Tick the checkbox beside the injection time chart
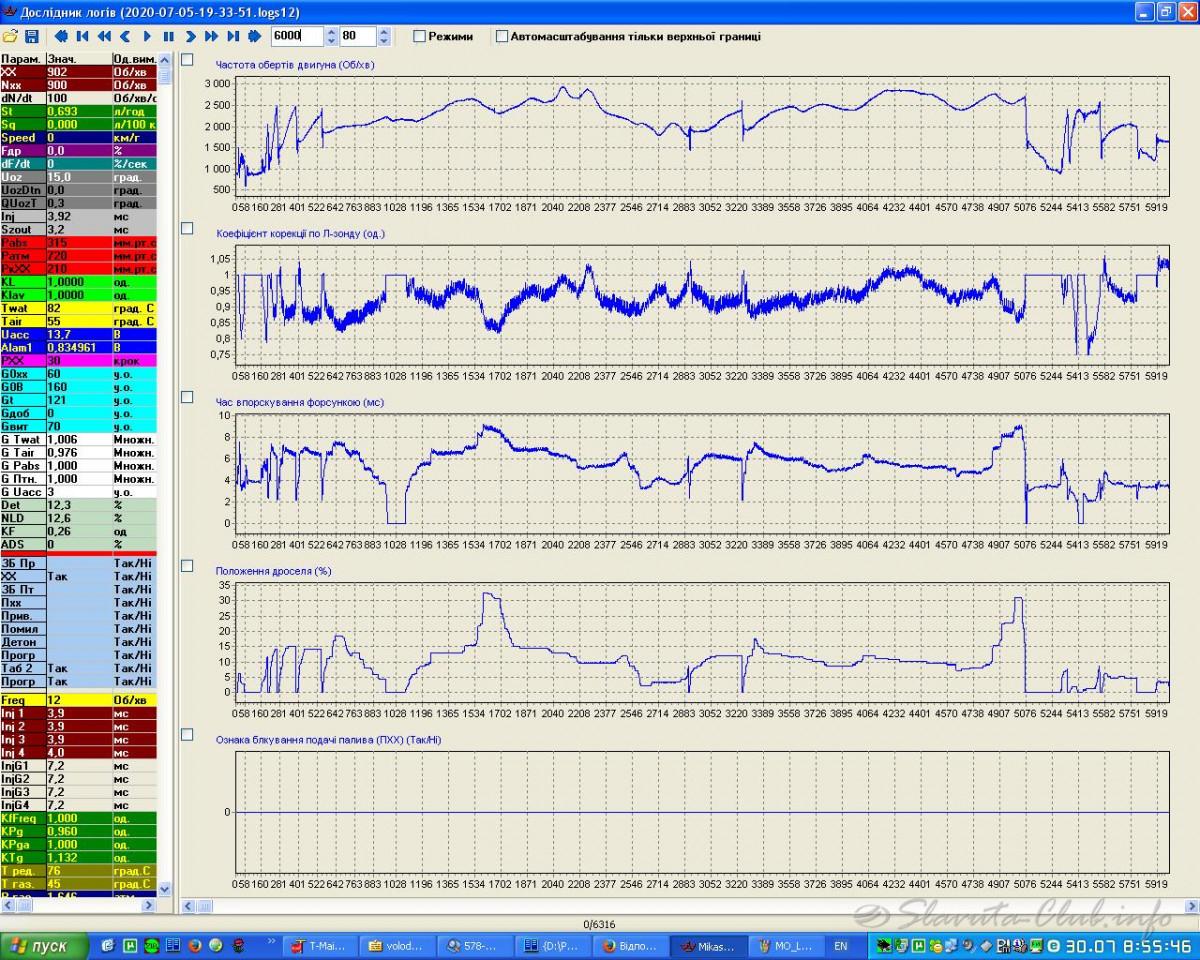 [187, 397]
